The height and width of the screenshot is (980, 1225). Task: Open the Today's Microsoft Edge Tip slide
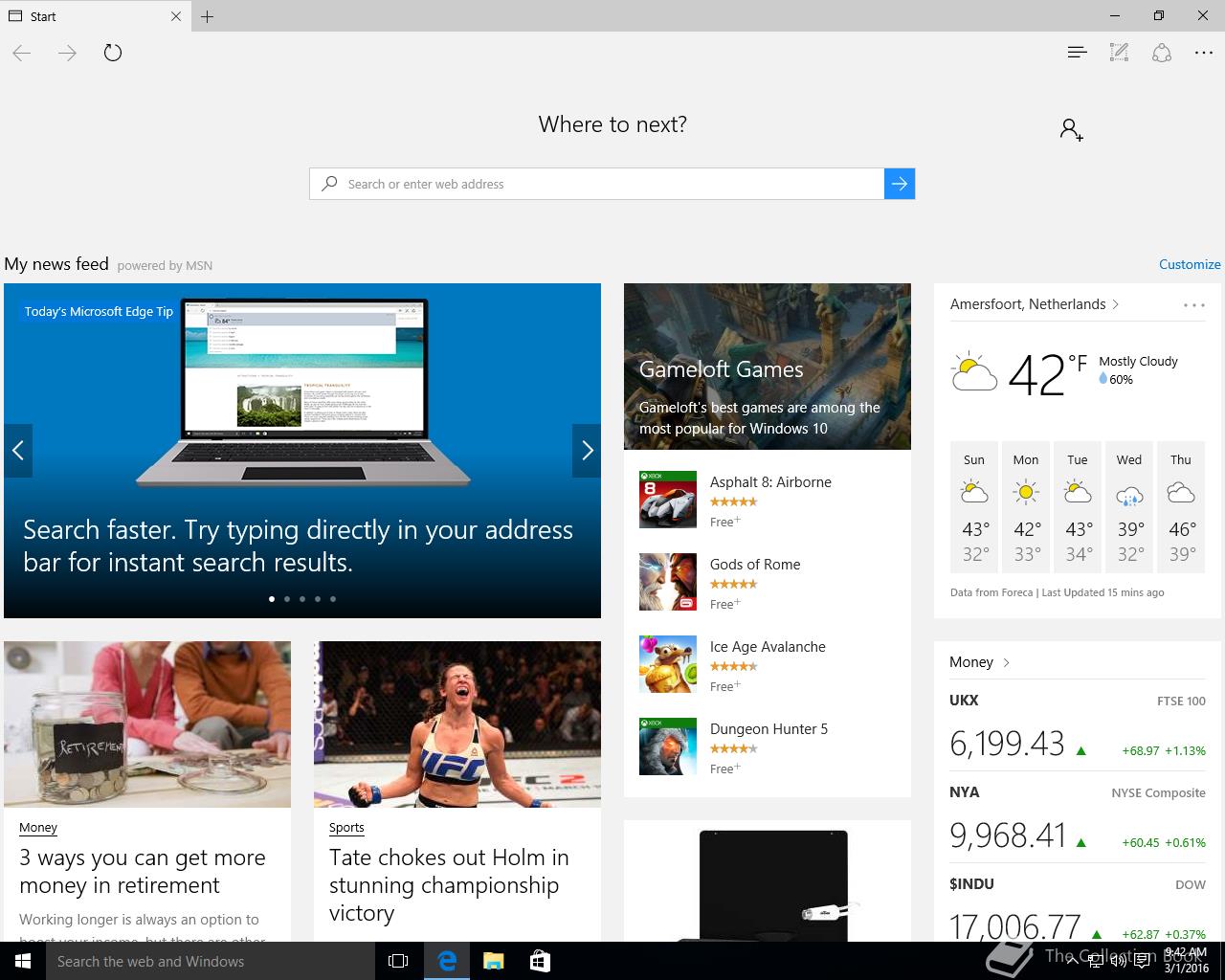[302, 450]
